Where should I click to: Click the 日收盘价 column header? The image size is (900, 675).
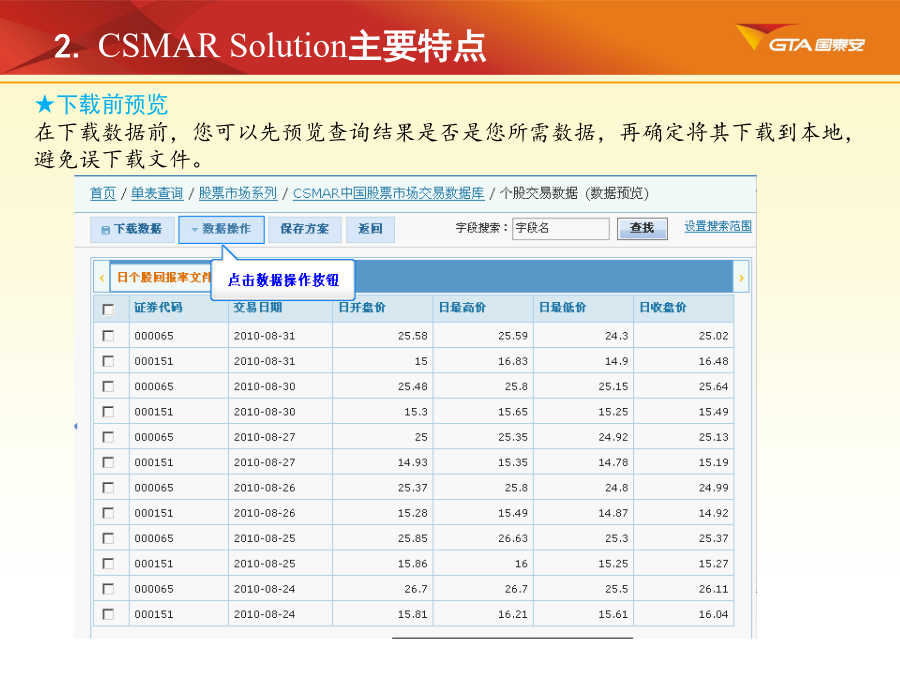point(684,308)
